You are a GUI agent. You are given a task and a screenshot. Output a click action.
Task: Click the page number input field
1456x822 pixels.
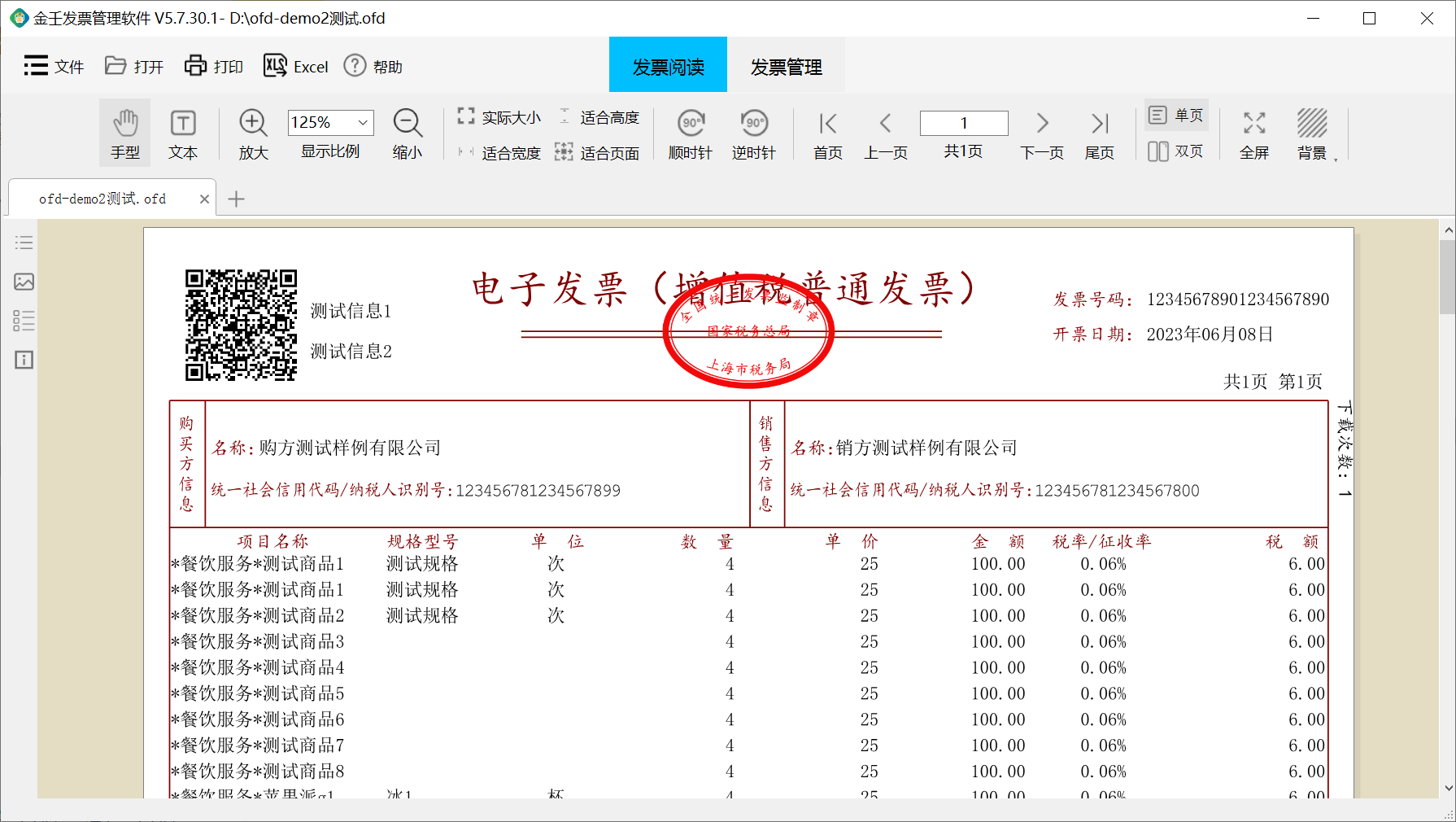963,123
